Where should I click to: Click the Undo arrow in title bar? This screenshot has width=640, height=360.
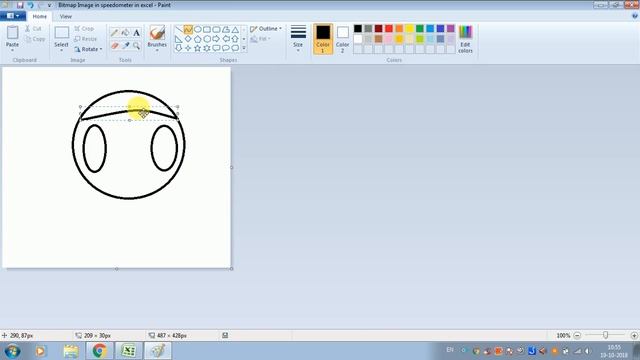(30, 5)
